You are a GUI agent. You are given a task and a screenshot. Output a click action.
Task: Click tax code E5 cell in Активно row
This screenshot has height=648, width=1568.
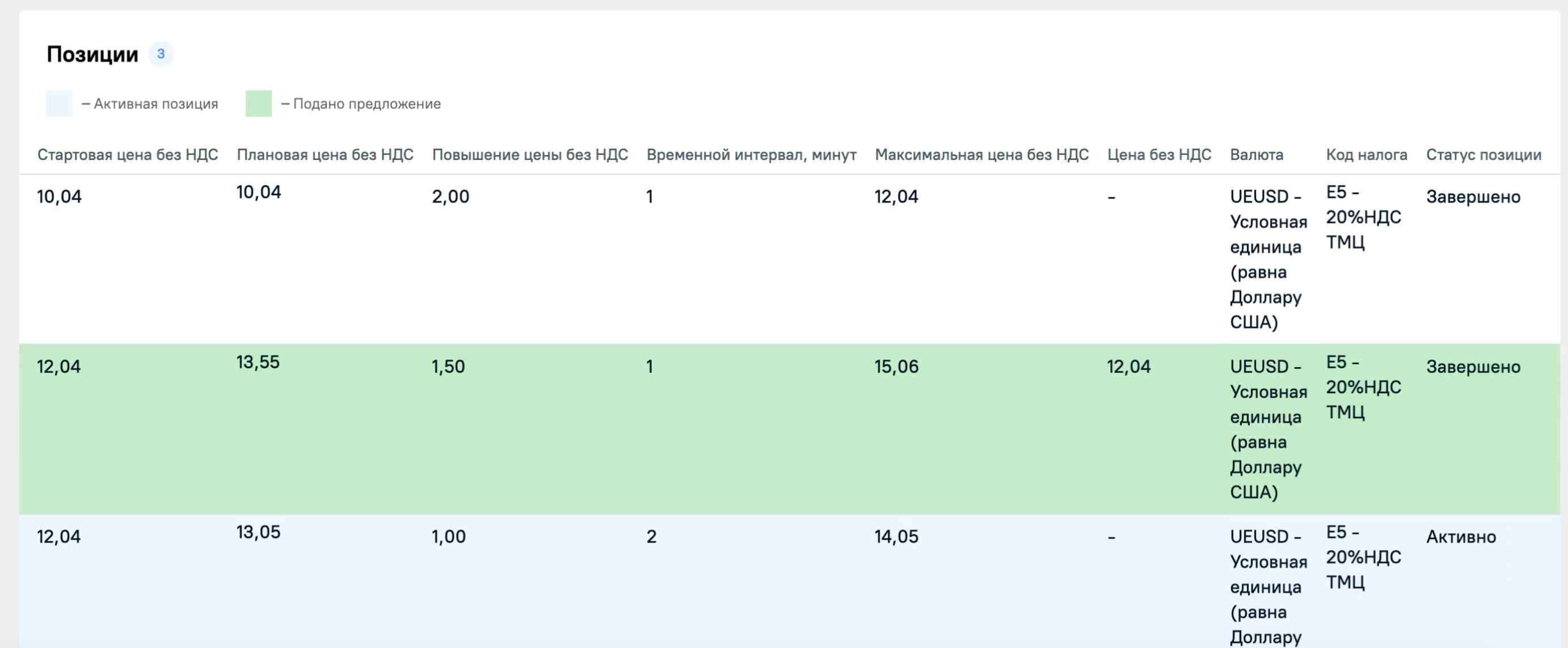(x=1364, y=557)
